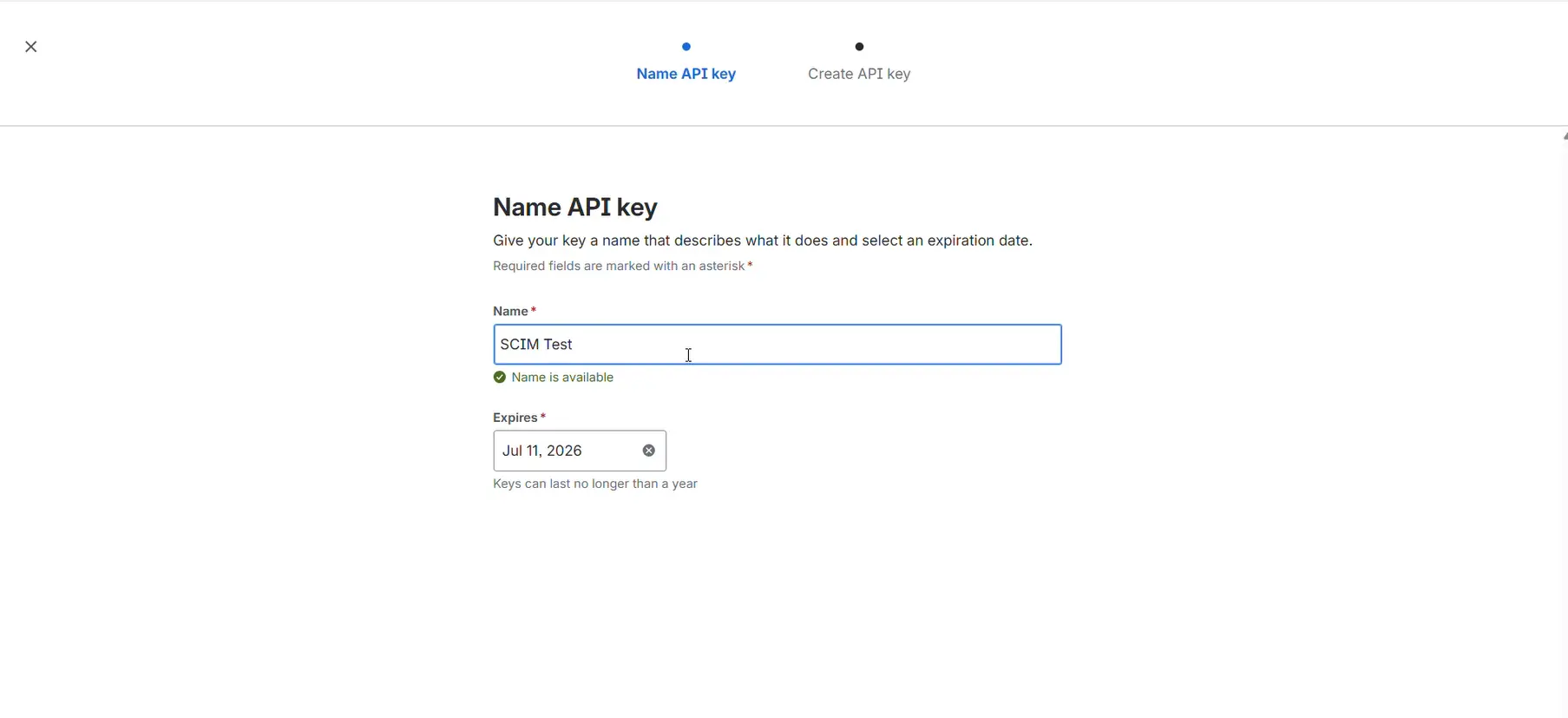Viewport: 1568px width, 718px height.
Task: Click the 'Give your key a name' description text
Action: coord(763,240)
